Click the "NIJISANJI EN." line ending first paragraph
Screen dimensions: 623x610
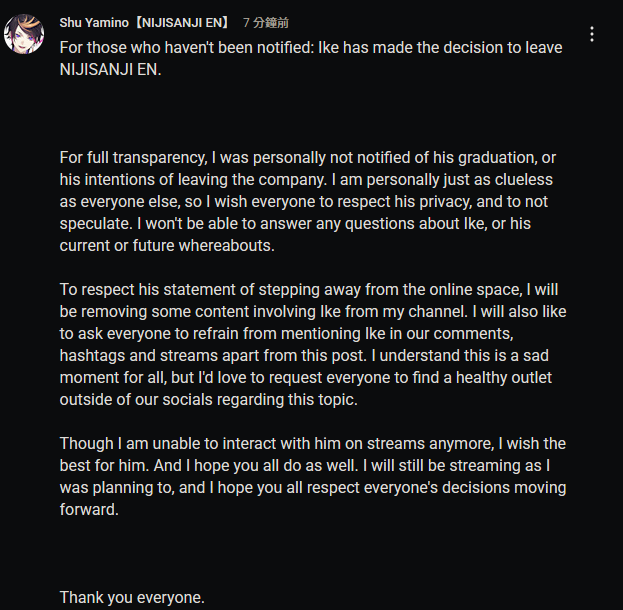[110, 70]
